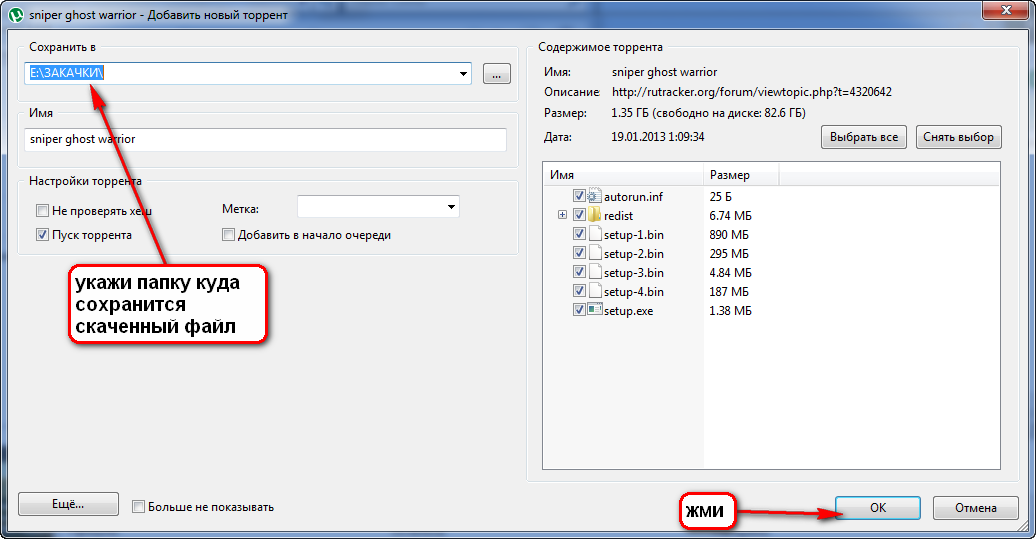
Task: Click the setup-2.bin file icon
Action: (594, 253)
